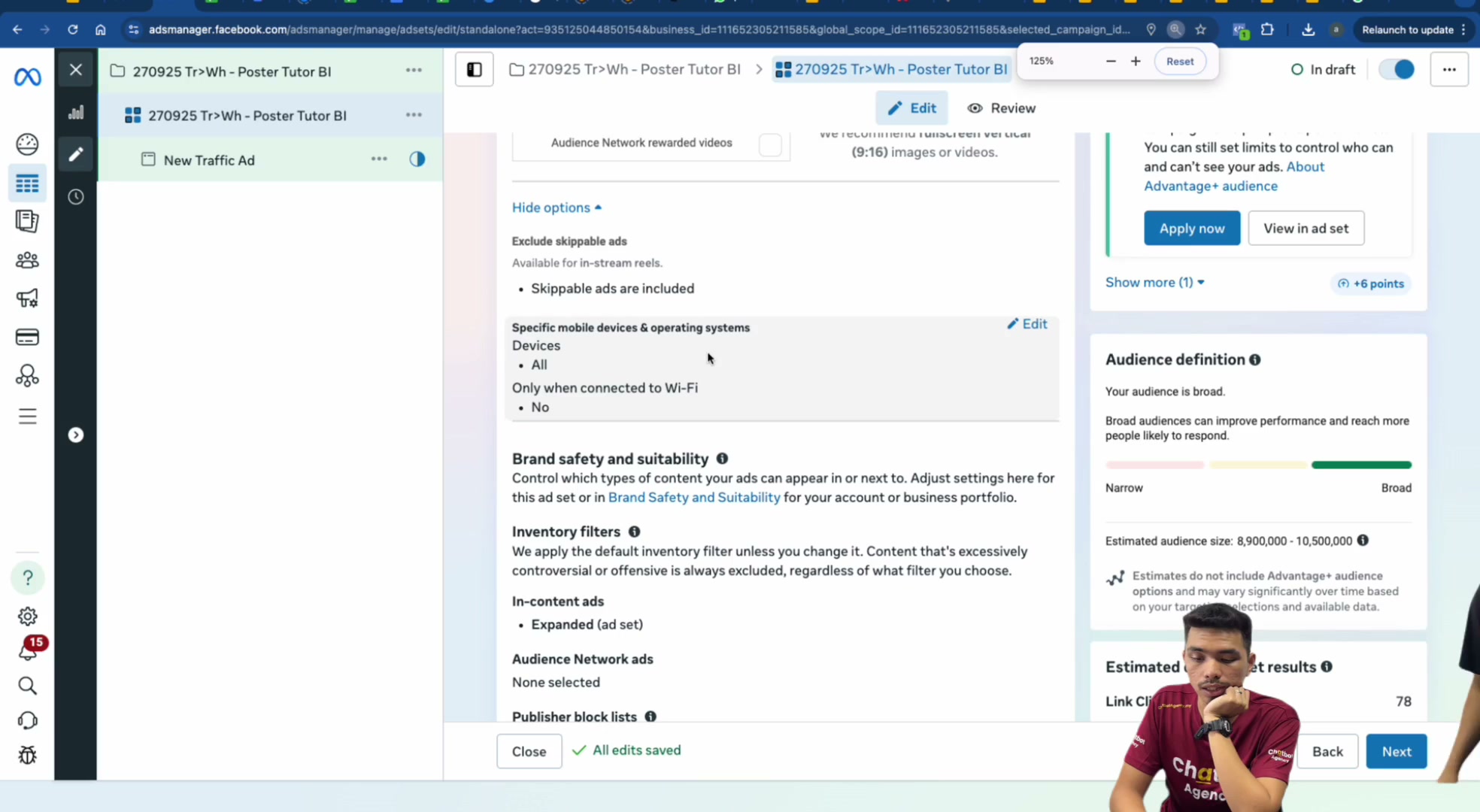Open All tools hamburger icon

tap(27, 416)
